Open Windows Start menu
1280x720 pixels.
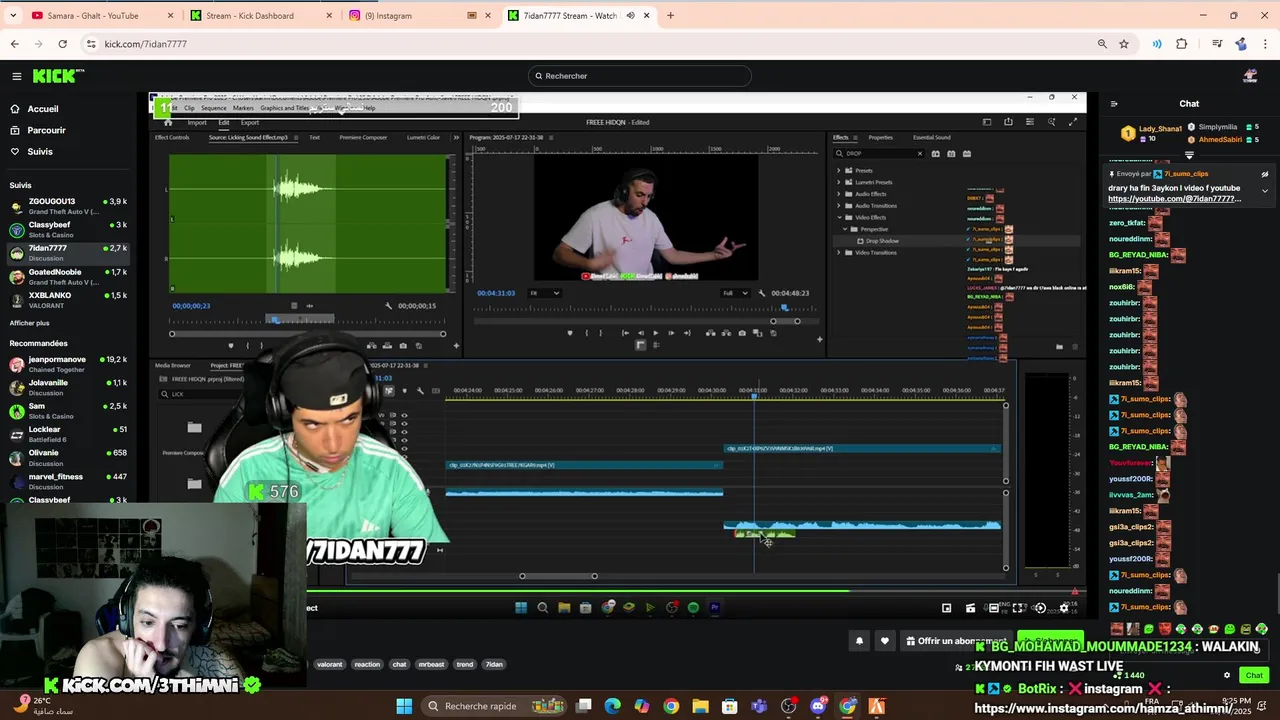pyautogui.click(x=404, y=706)
